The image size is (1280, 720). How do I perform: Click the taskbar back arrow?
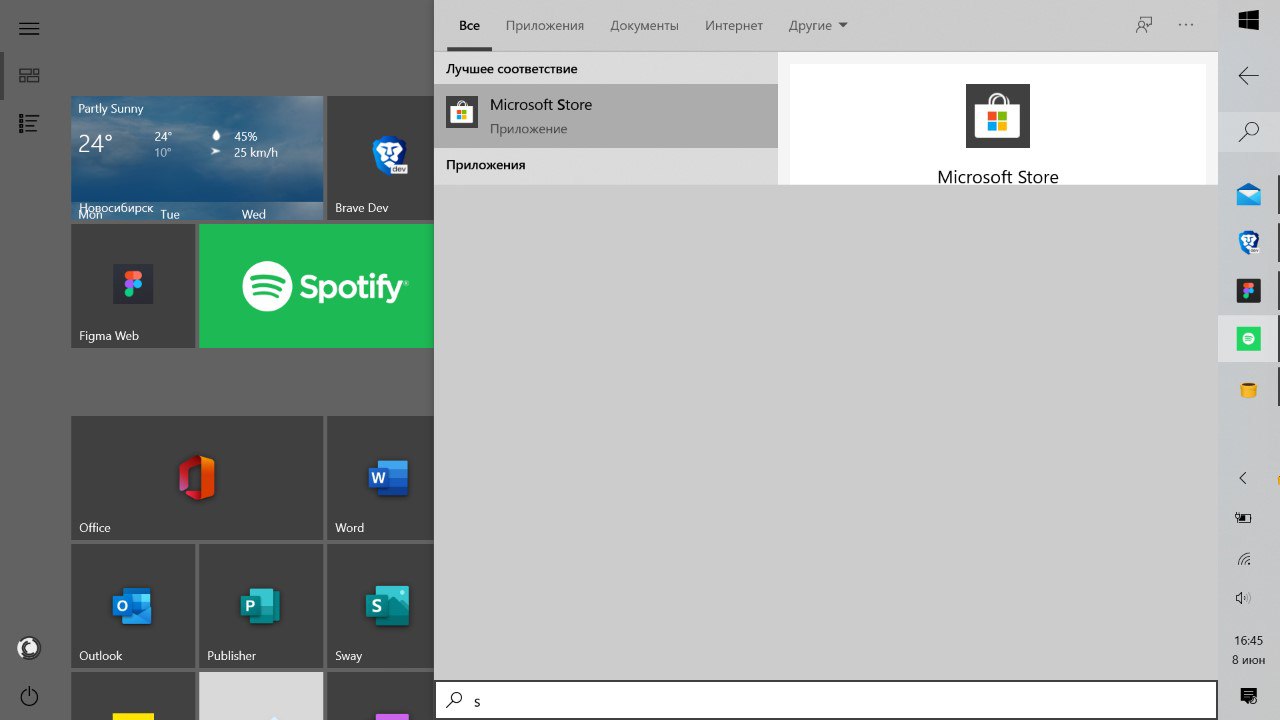(1248, 76)
